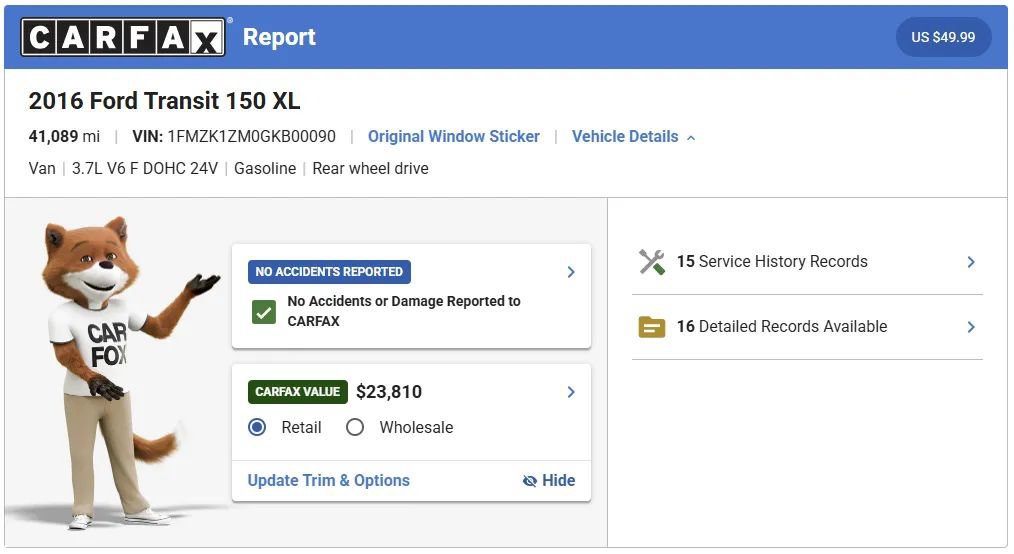Screen dimensions: 1014x554
Task: Select the Wholesale radio button
Action: pos(355,427)
